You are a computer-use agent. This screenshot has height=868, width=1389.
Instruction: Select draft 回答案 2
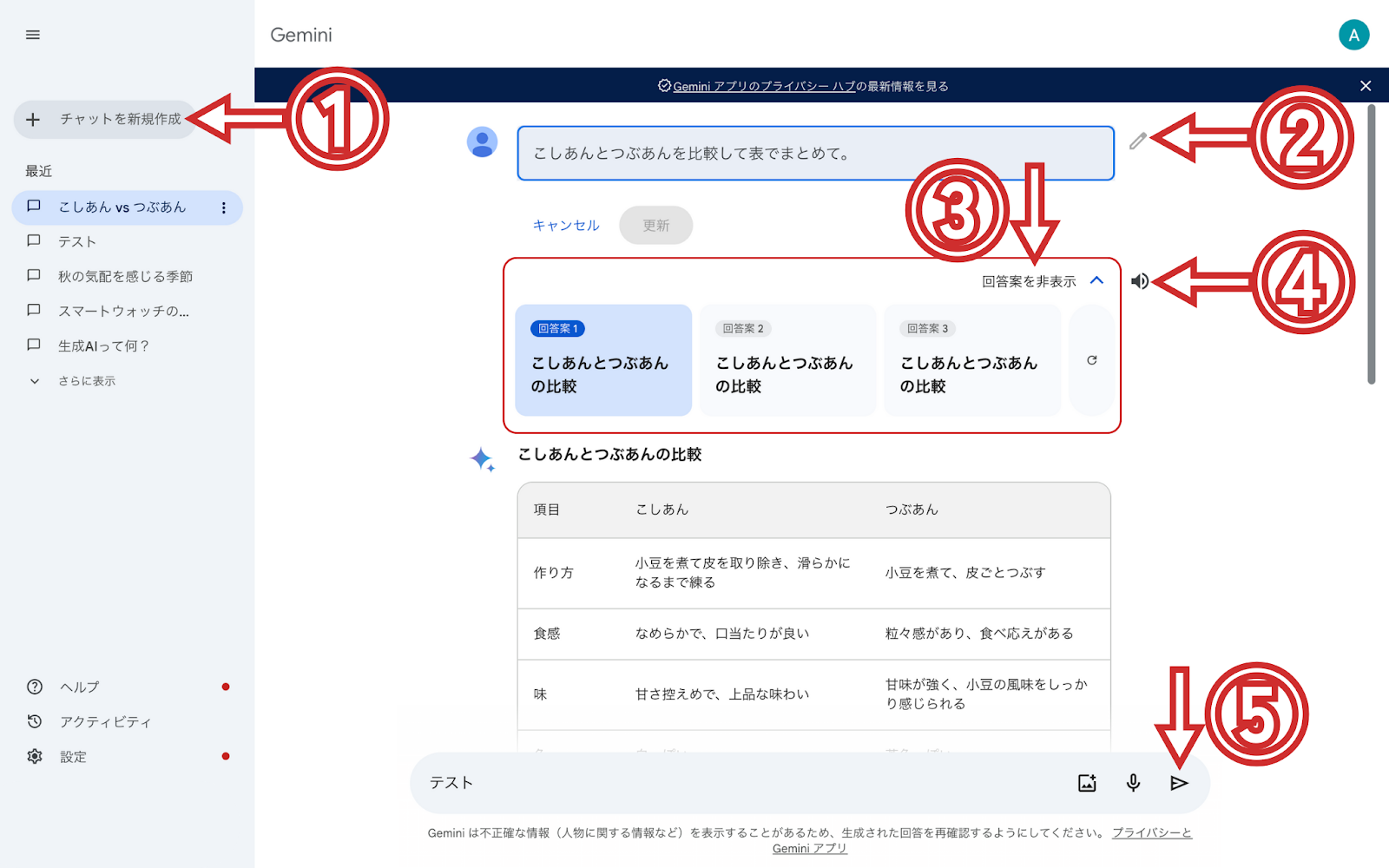pyautogui.click(x=788, y=360)
